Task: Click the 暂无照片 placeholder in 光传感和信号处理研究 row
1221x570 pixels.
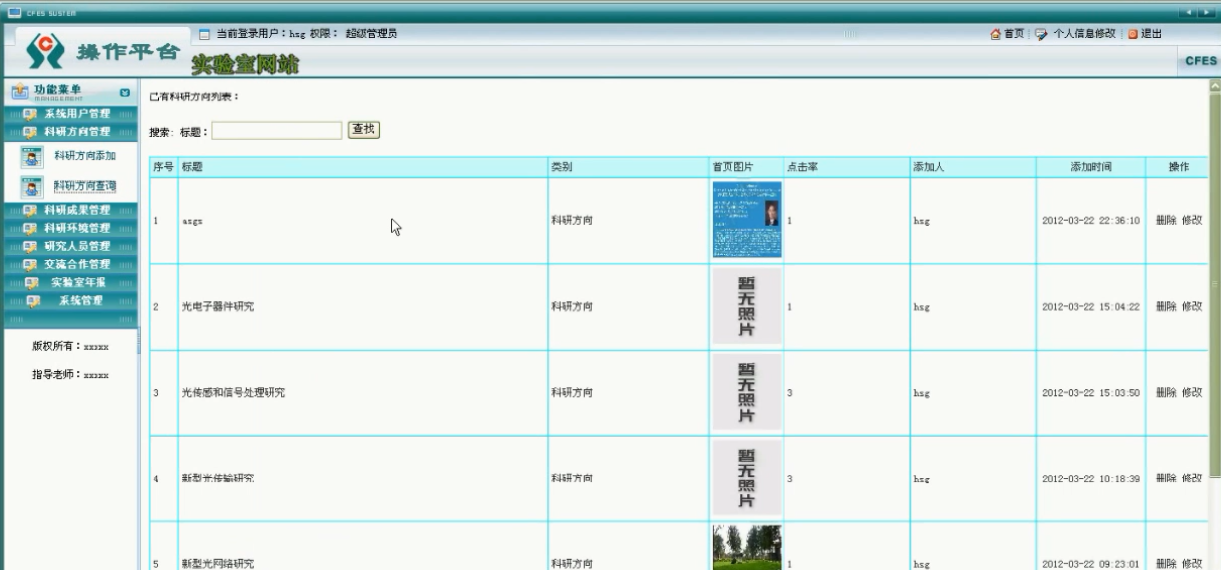Action: (x=747, y=392)
